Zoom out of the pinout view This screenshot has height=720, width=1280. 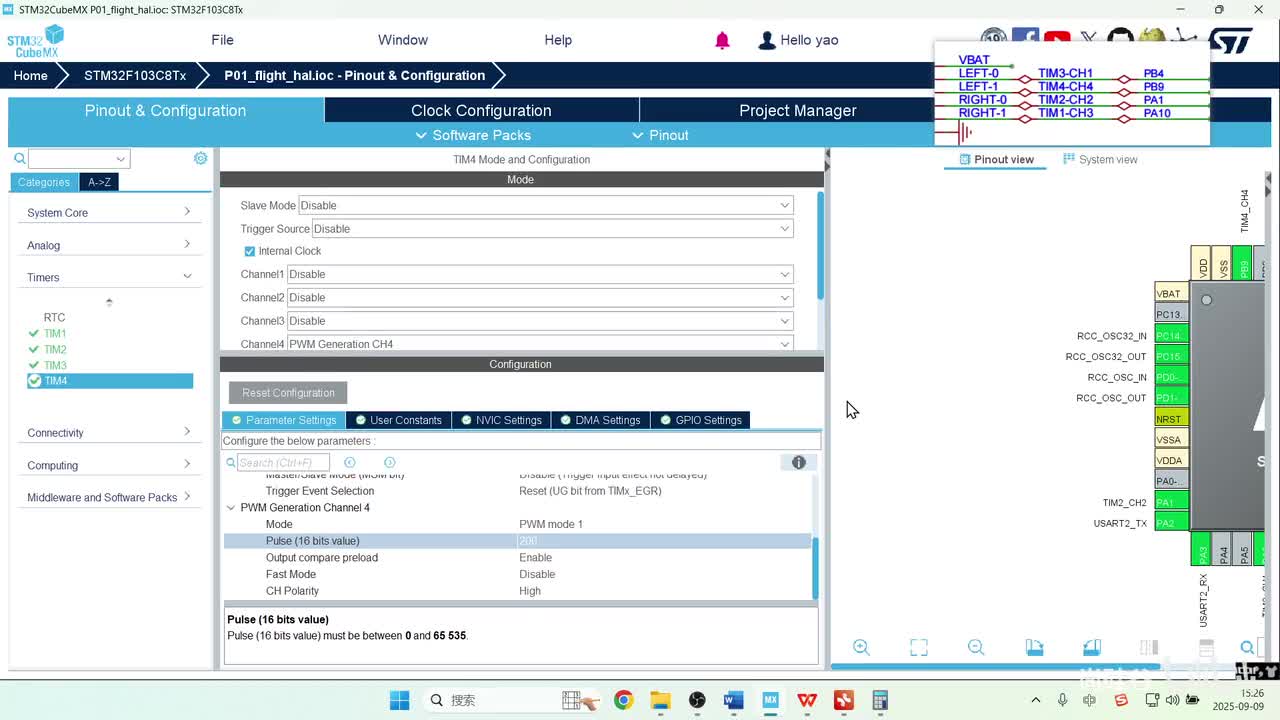976,647
